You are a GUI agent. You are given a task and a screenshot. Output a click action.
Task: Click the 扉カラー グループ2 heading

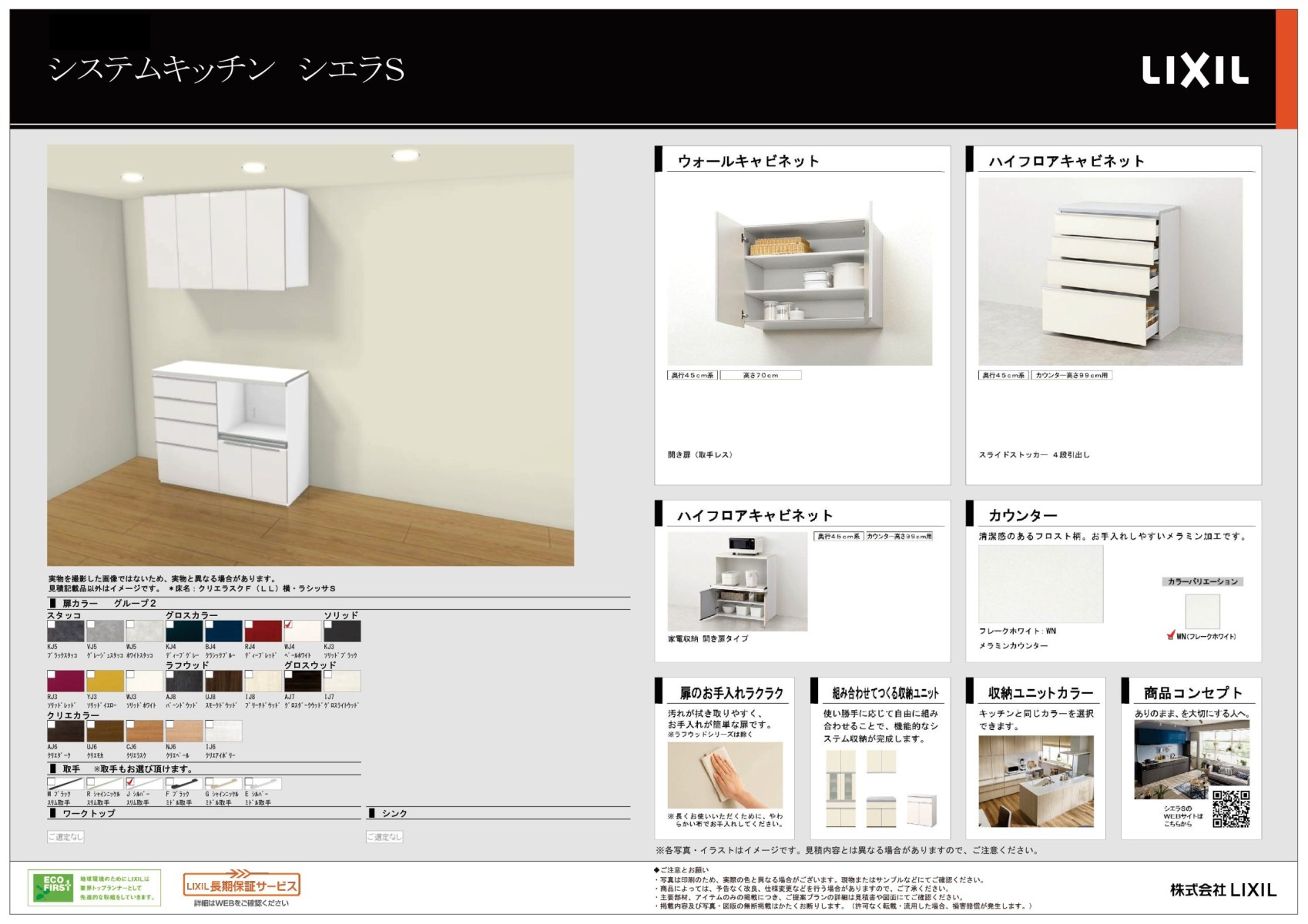[109, 604]
